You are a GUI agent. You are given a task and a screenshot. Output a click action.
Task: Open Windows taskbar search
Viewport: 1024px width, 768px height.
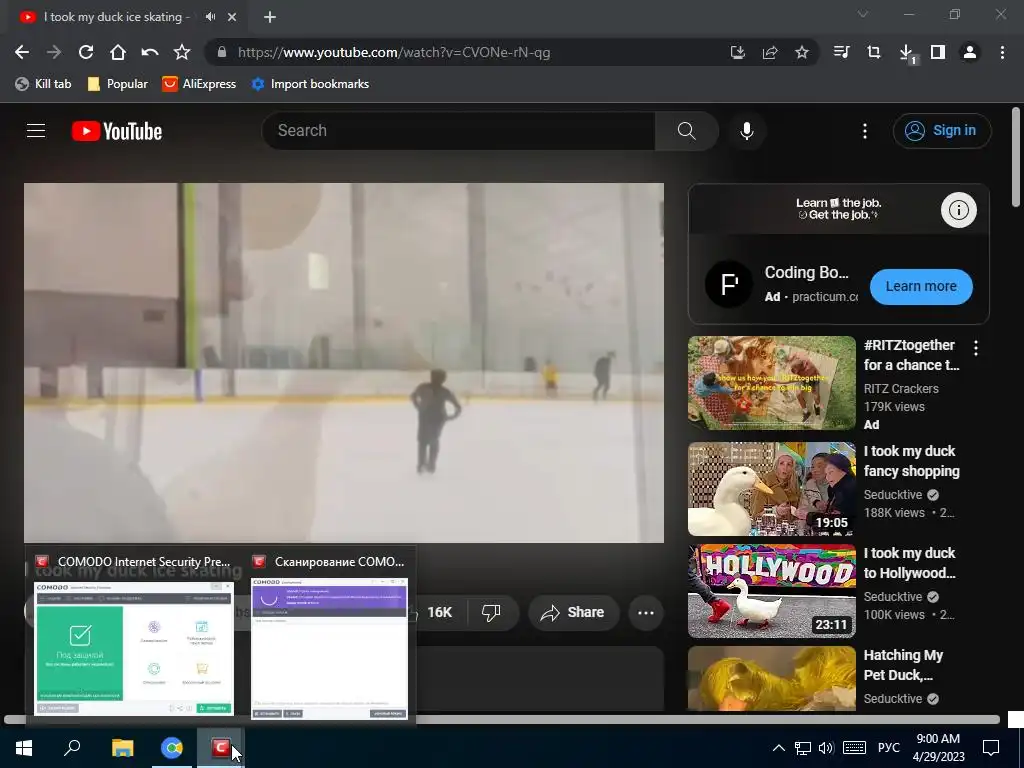[x=72, y=748]
